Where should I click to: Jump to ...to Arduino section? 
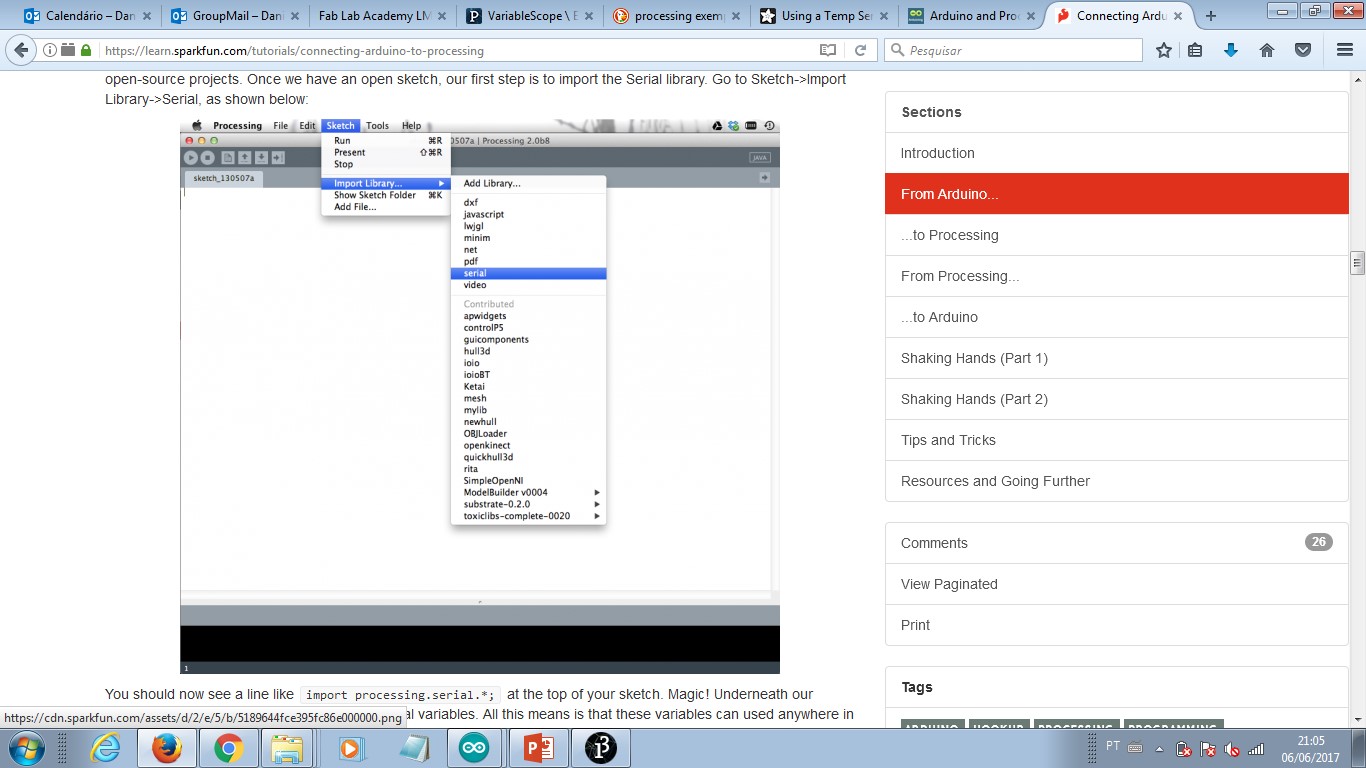point(1116,317)
